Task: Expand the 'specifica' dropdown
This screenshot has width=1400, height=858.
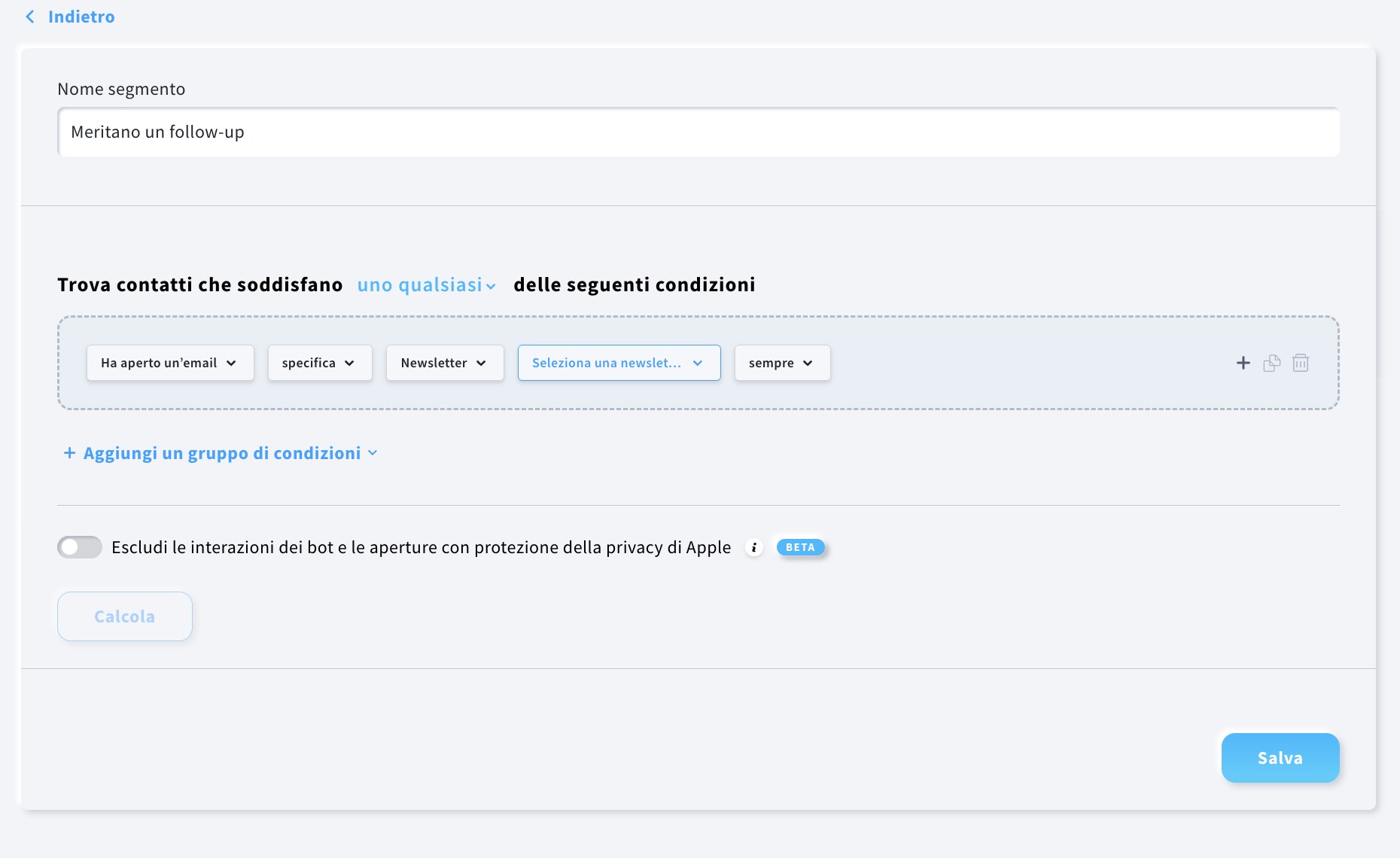Action: tap(319, 363)
